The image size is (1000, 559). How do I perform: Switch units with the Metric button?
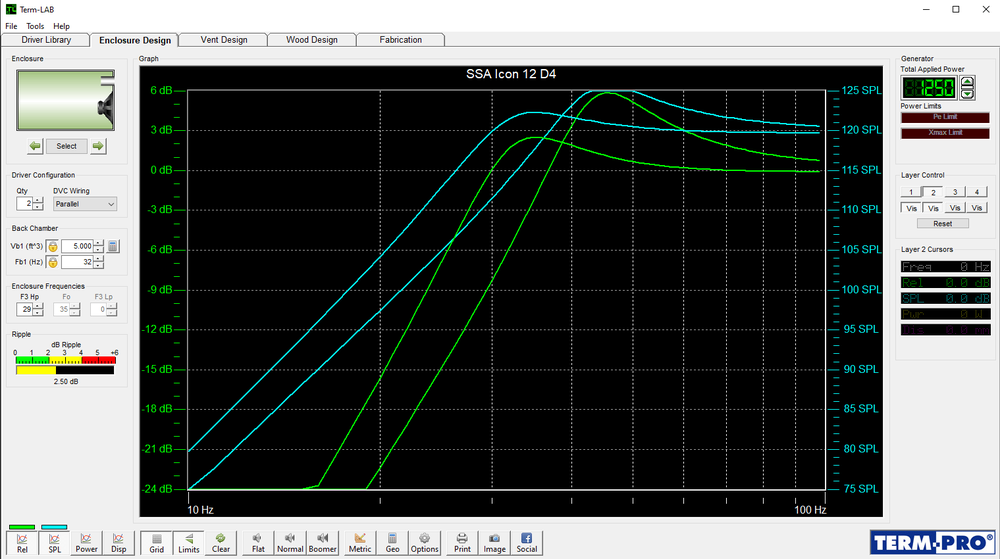click(360, 543)
